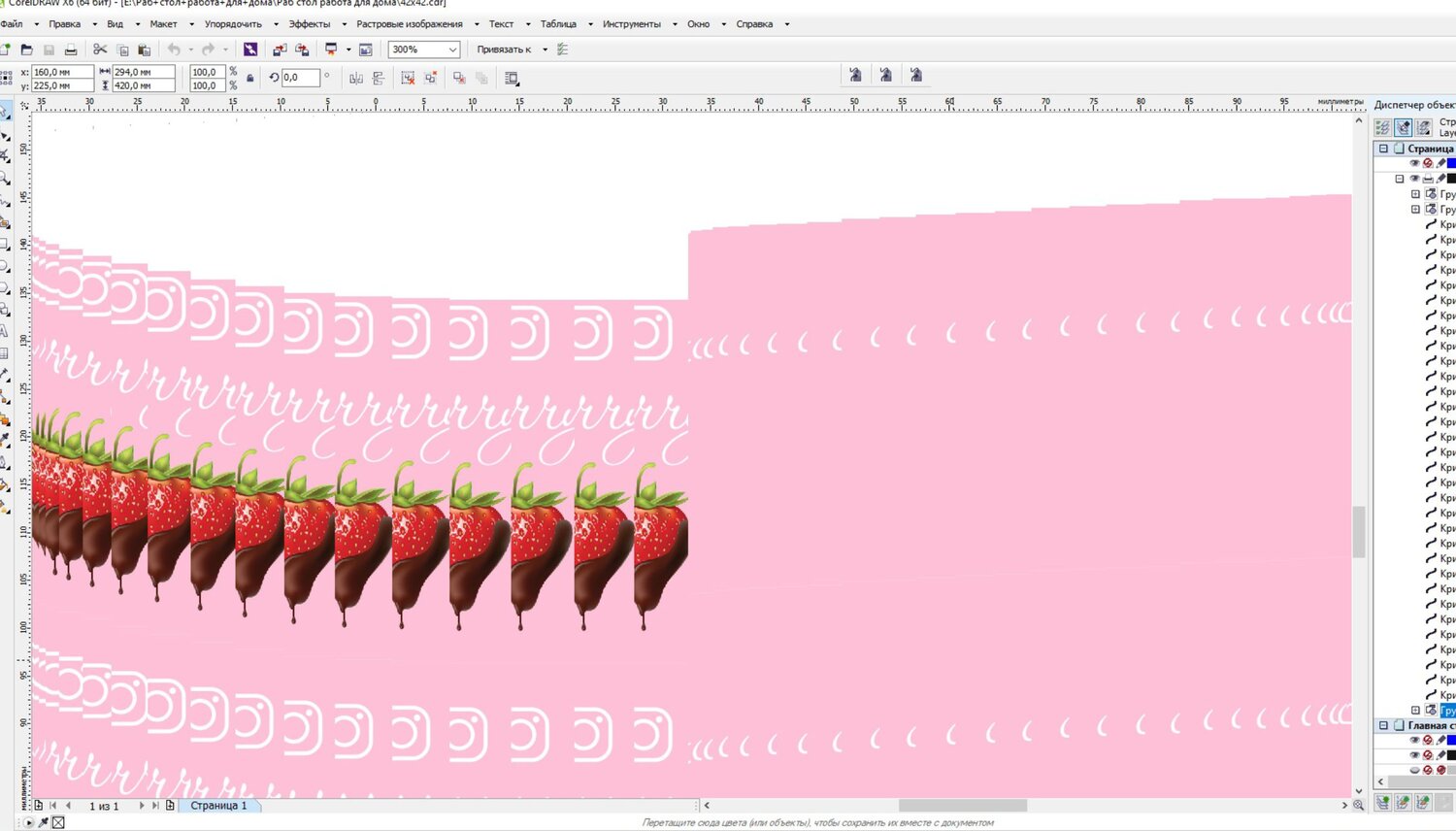
Task: Click the Import icon in toolbar
Action: point(280,50)
